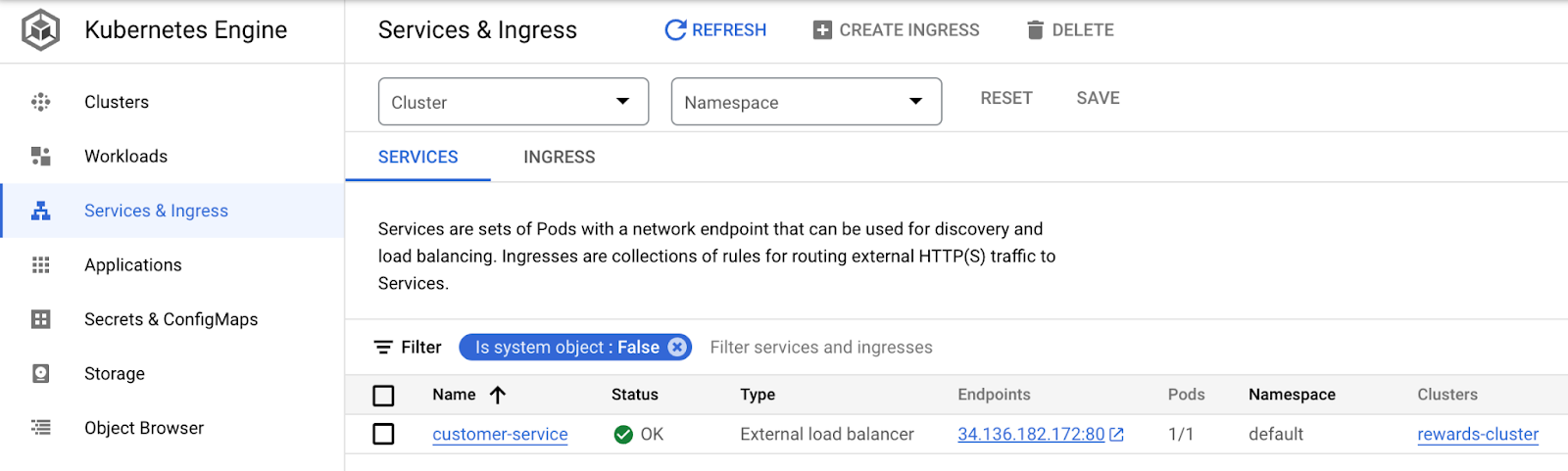This screenshot has height=471, width=1568.
Task: Open external link icon beside endpoint IP
Action: click(x=1117, y=435)
